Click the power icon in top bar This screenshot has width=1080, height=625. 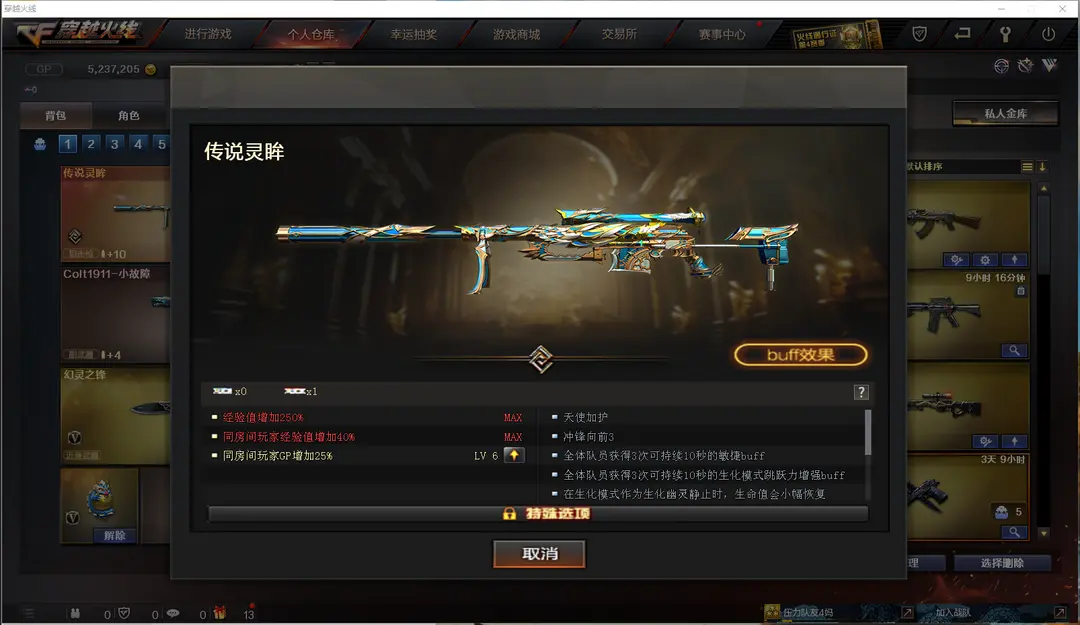coord(1048,34)
